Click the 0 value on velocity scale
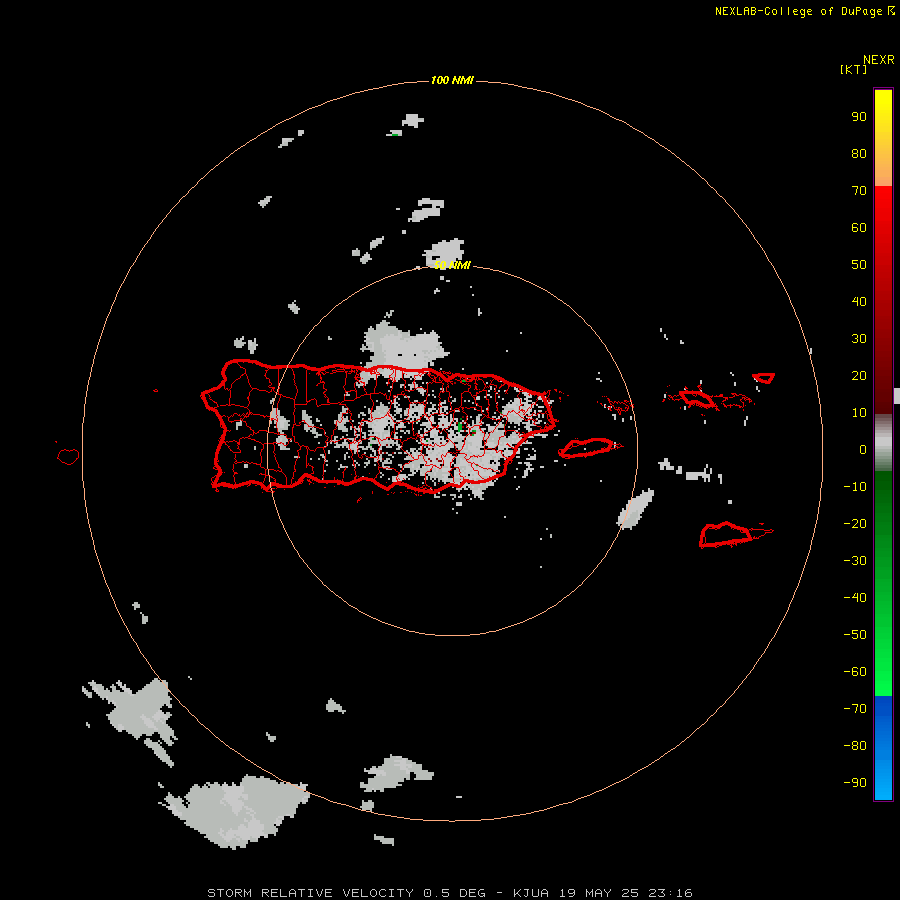 863,449
